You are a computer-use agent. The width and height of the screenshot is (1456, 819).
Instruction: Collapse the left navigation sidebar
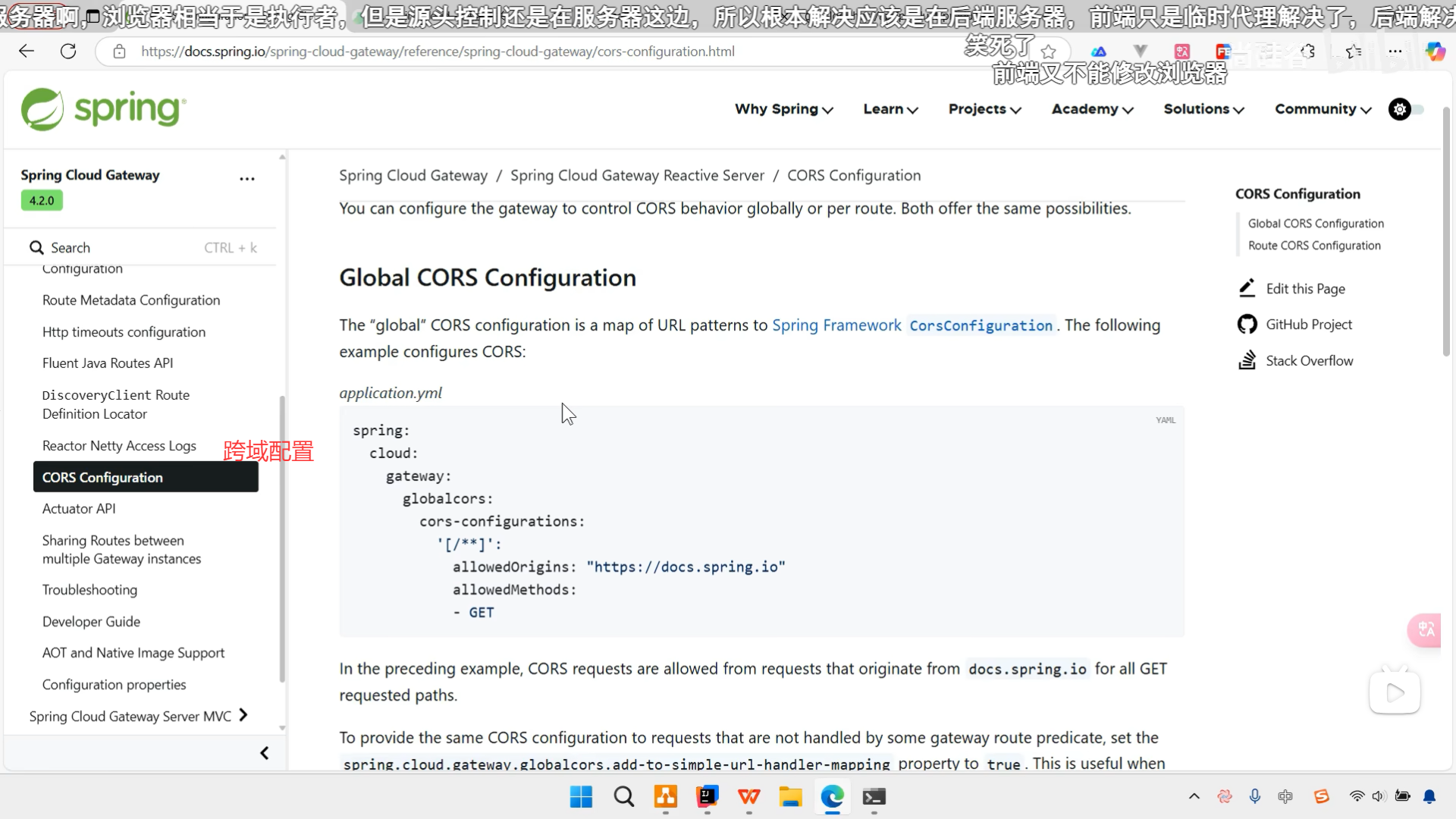pos(264,753)
